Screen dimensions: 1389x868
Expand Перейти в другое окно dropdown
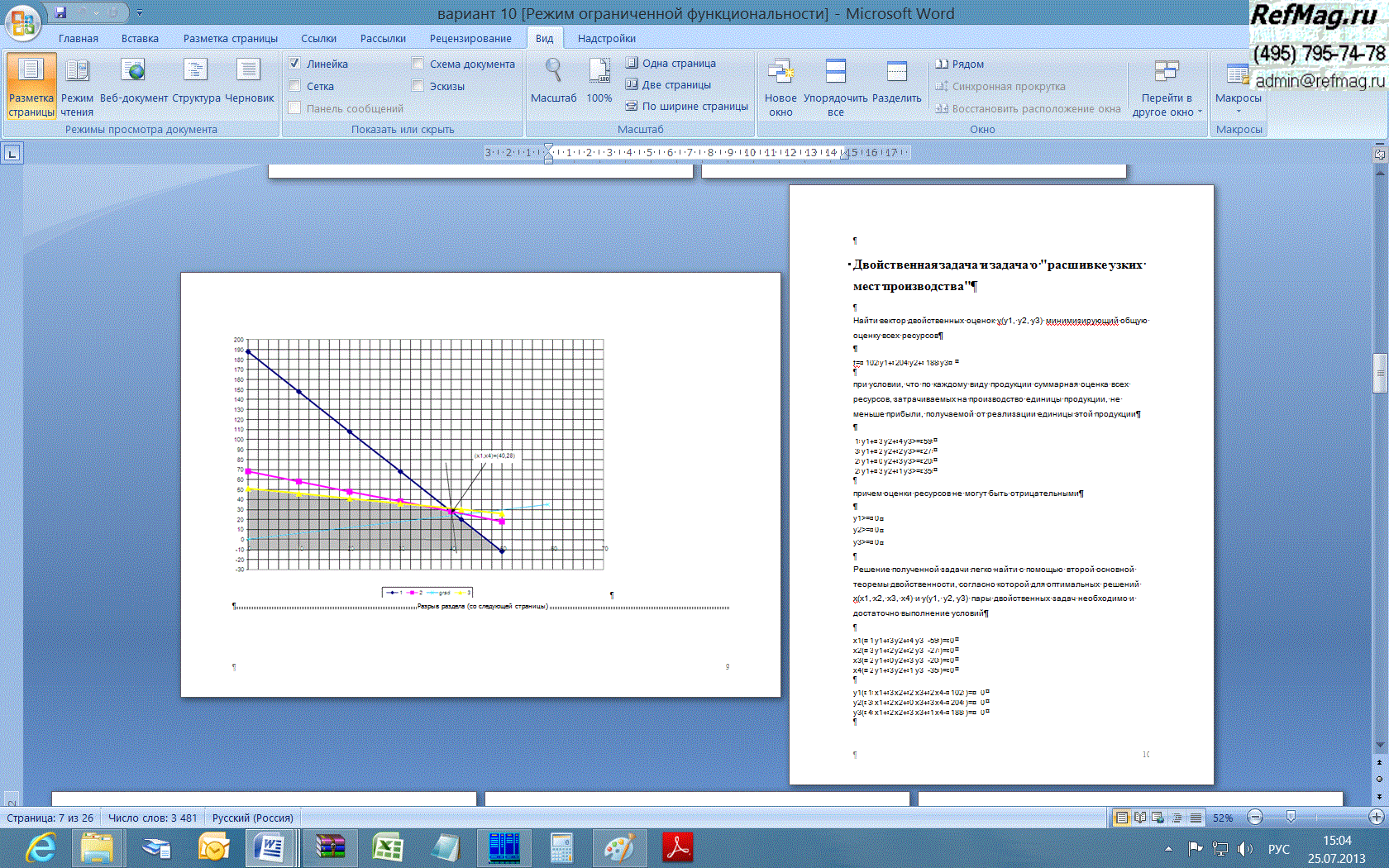[x=1167, y=89]
